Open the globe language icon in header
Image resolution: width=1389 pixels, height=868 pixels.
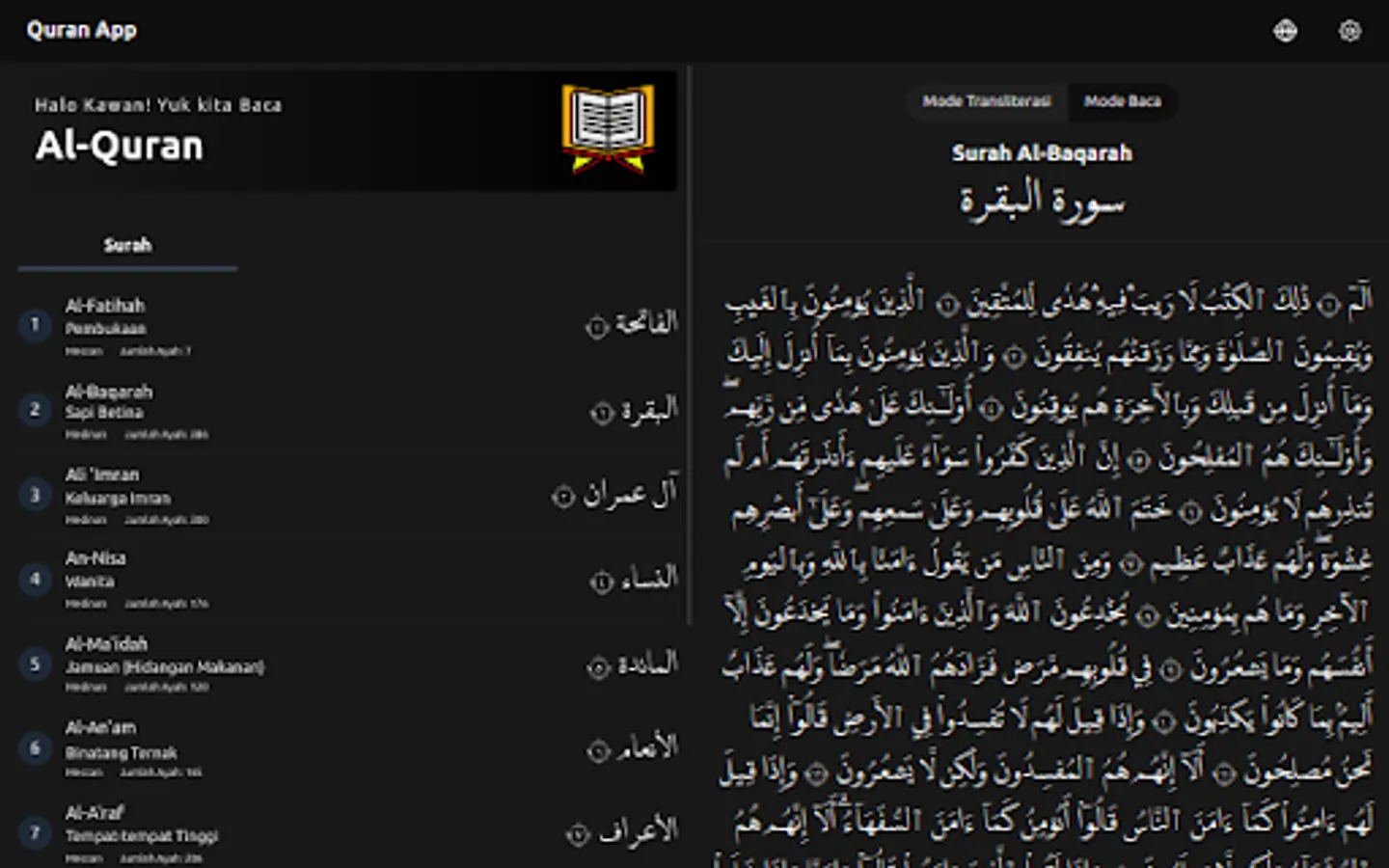click(x=1285, y=31)
